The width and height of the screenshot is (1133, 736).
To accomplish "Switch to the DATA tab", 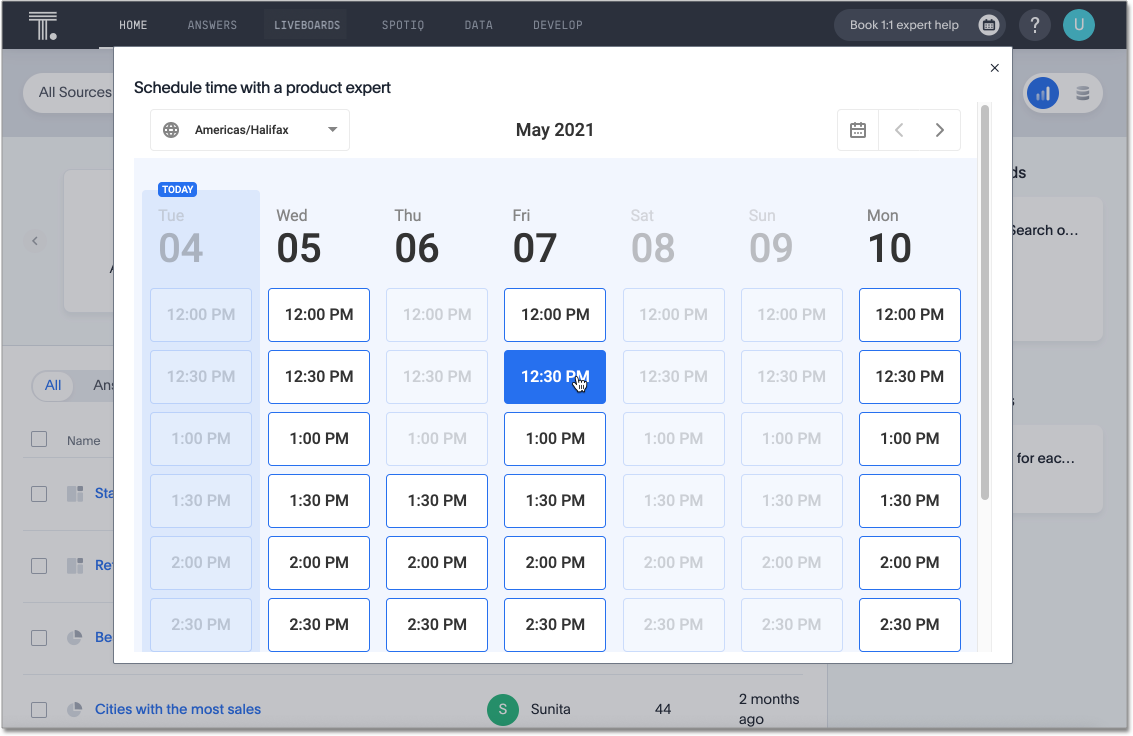I will pos(479,24).
